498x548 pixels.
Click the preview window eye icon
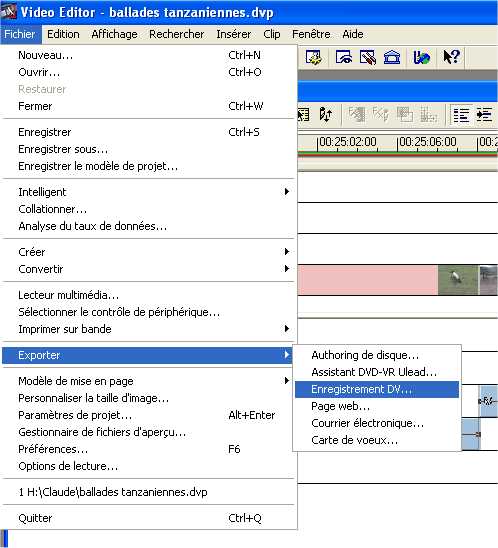(x=343, y=57)
